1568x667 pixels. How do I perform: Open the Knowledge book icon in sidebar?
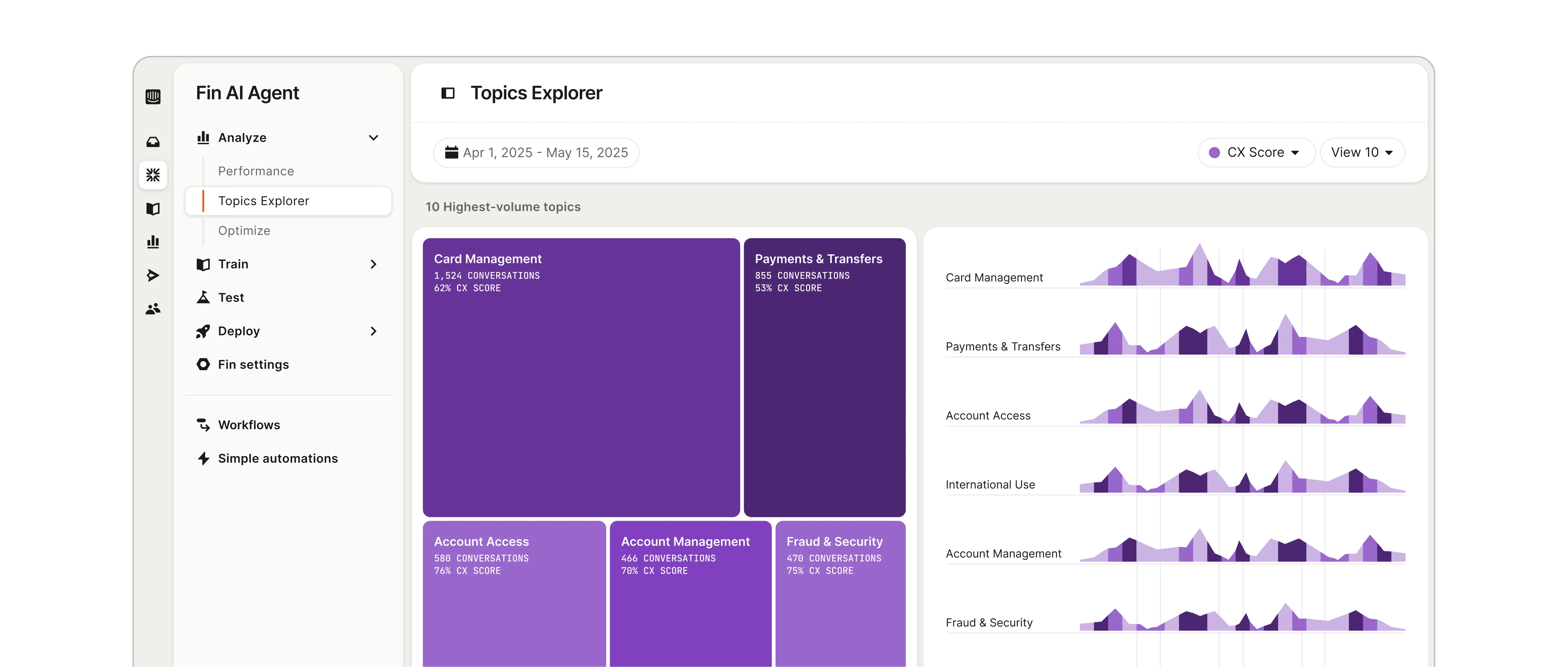(x=153, y=208)
